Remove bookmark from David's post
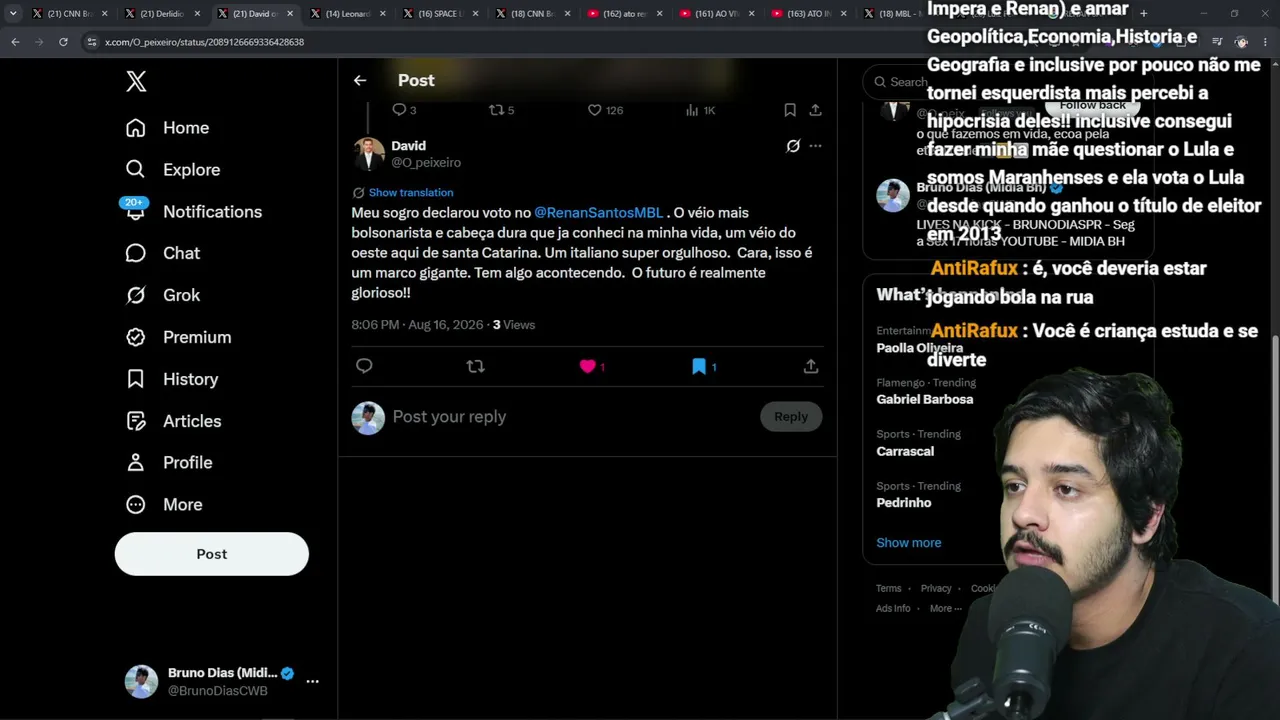 coord(699,366)
